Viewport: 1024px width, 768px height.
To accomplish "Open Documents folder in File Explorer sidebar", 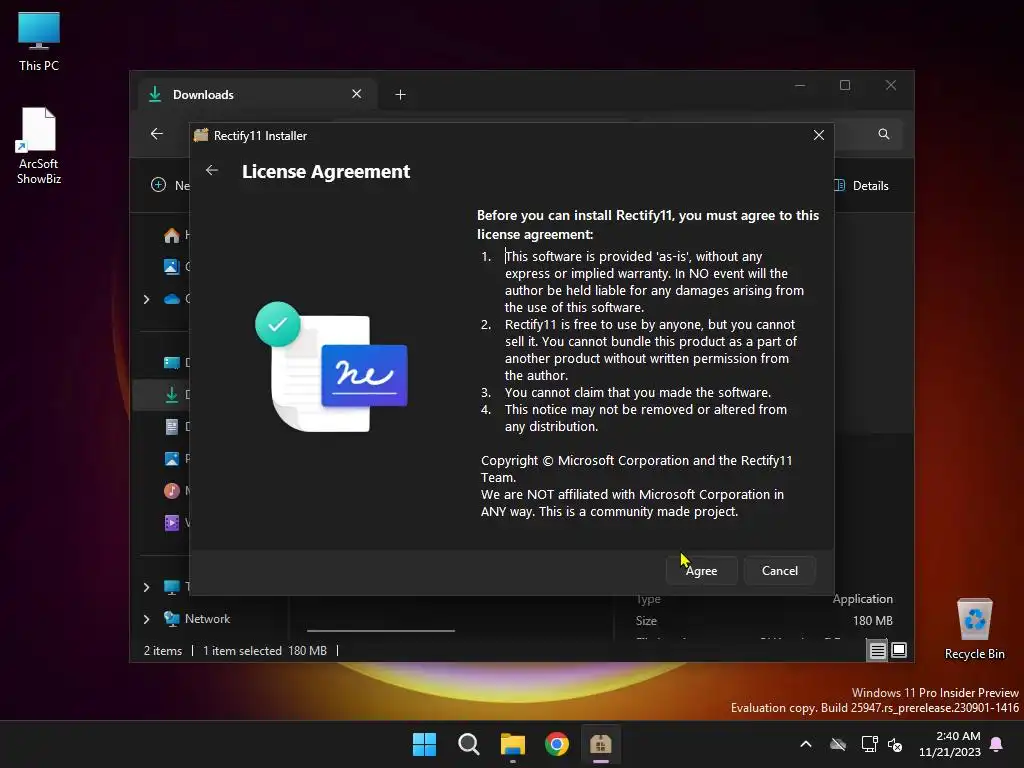I will (x=172, y=426).
